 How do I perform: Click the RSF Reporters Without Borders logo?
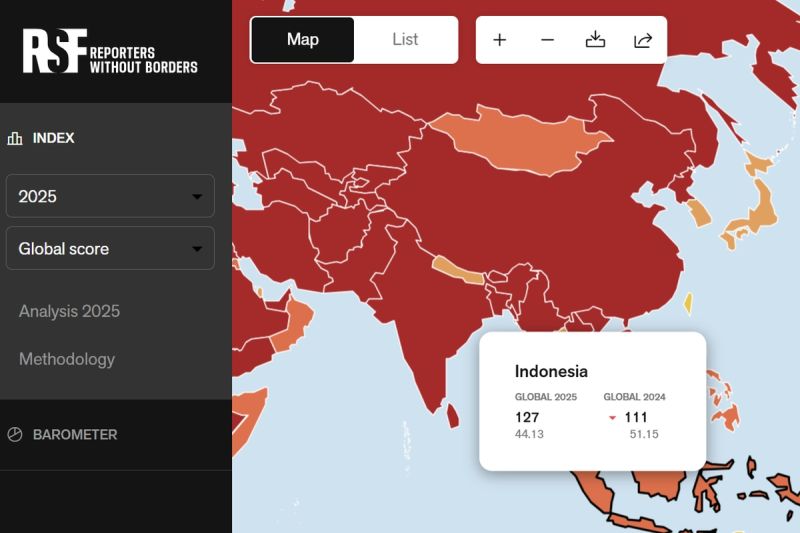tap(110, 51)
